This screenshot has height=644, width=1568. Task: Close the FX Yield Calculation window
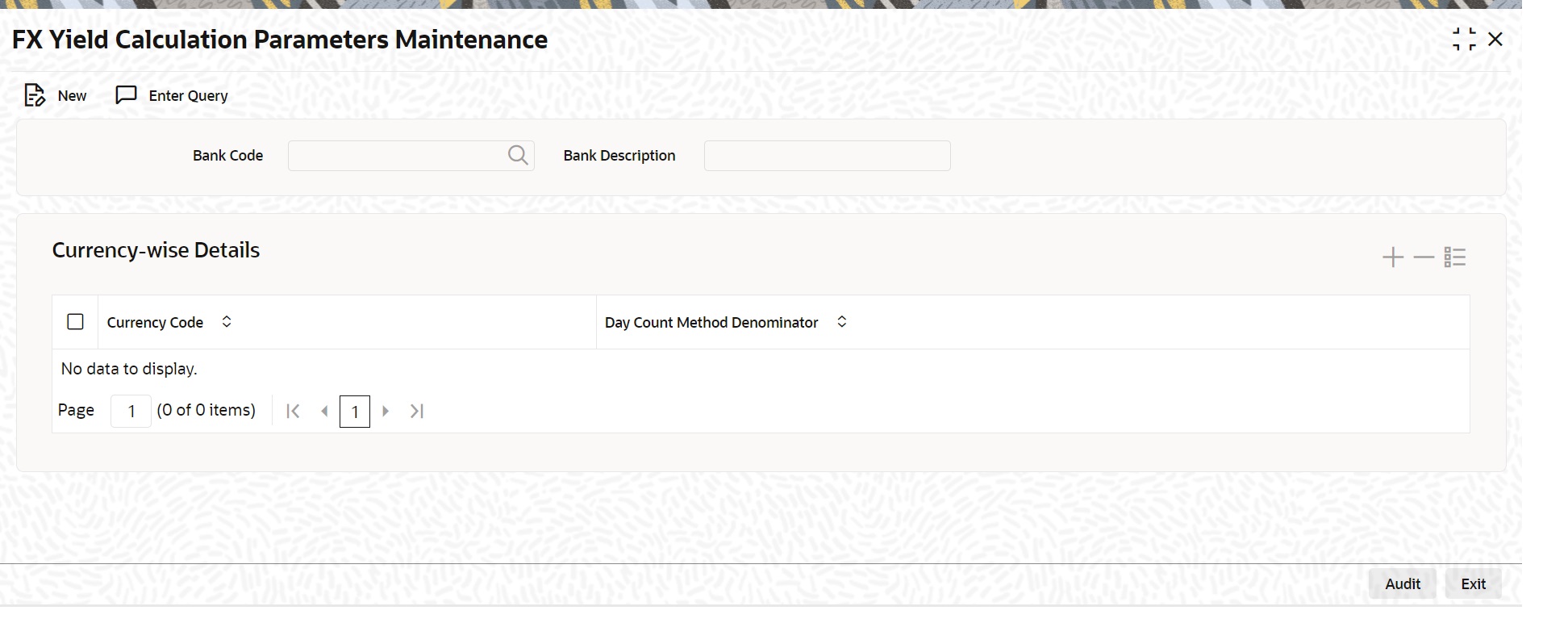coord(1495,40)
